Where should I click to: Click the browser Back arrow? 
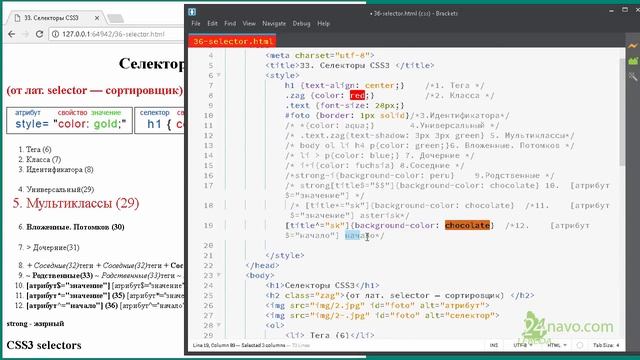(12, 34)
